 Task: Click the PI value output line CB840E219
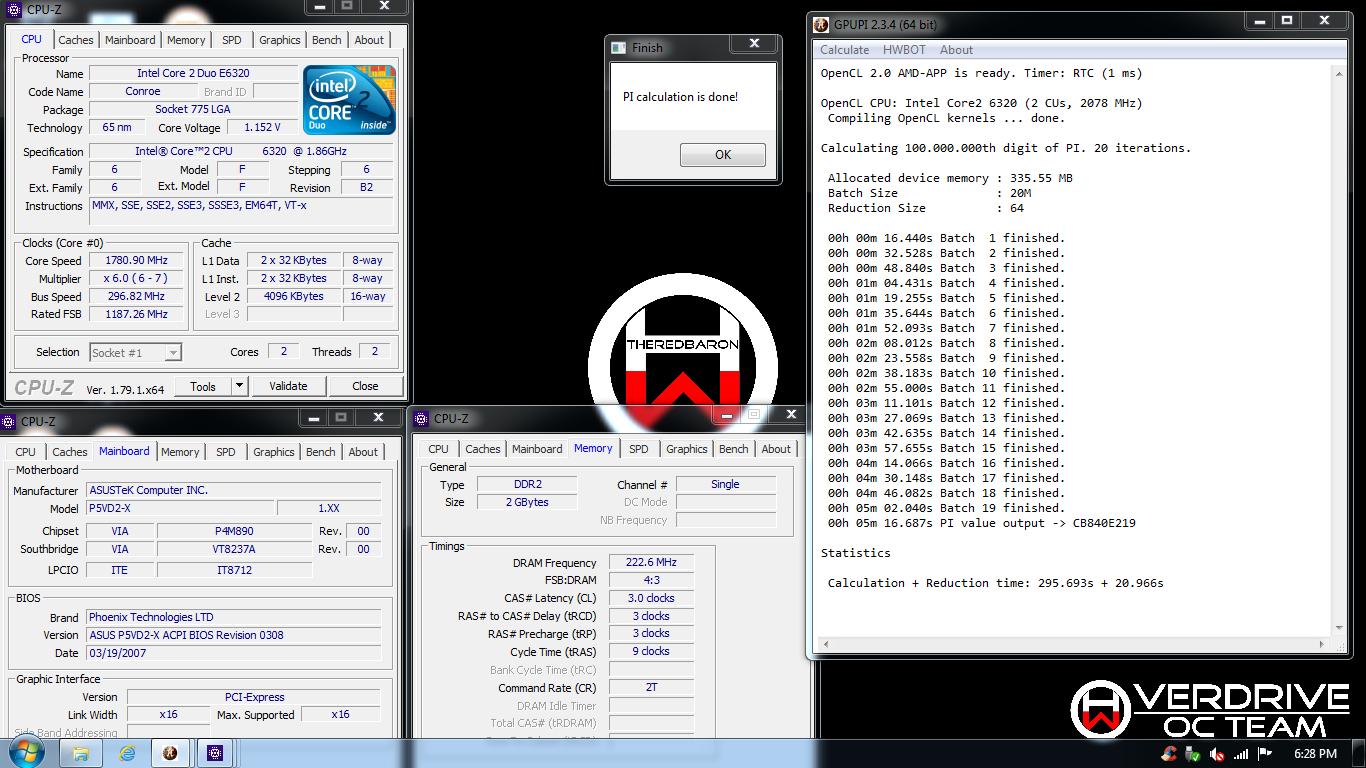(x=981, y=523)
